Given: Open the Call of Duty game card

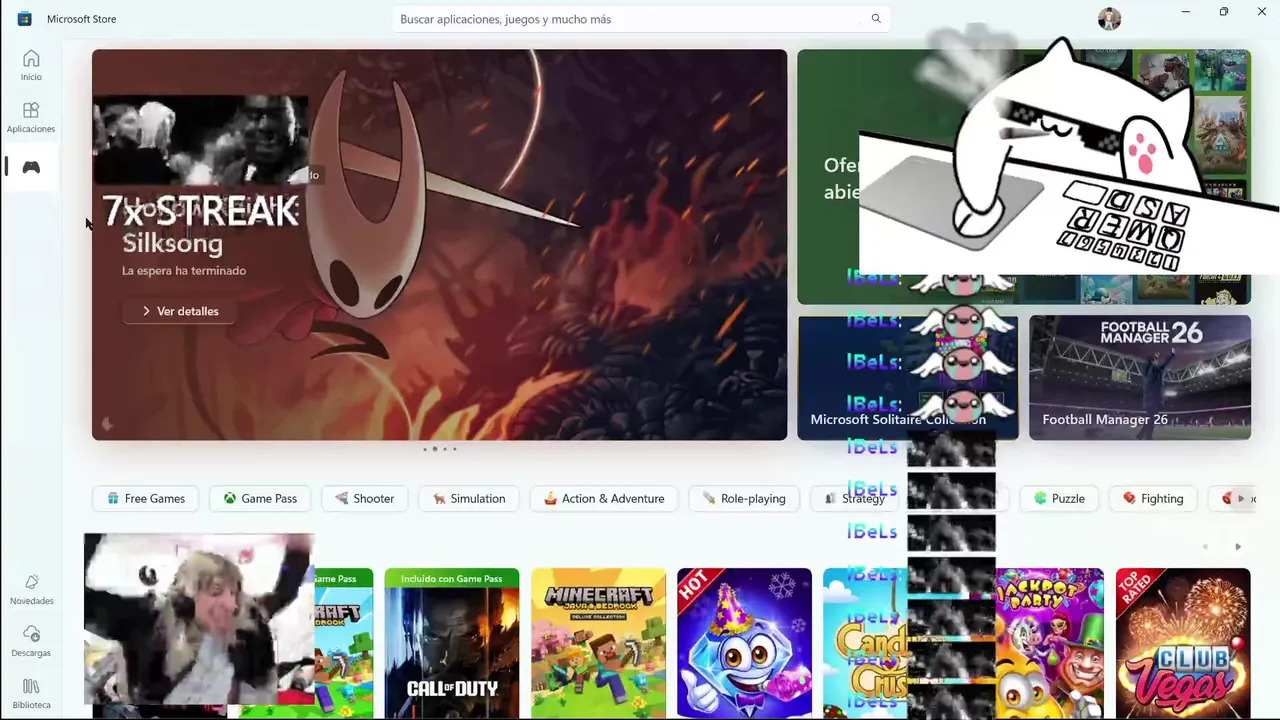Looking at the screenshot, I should pyautogui.click(x=452, y=643).
